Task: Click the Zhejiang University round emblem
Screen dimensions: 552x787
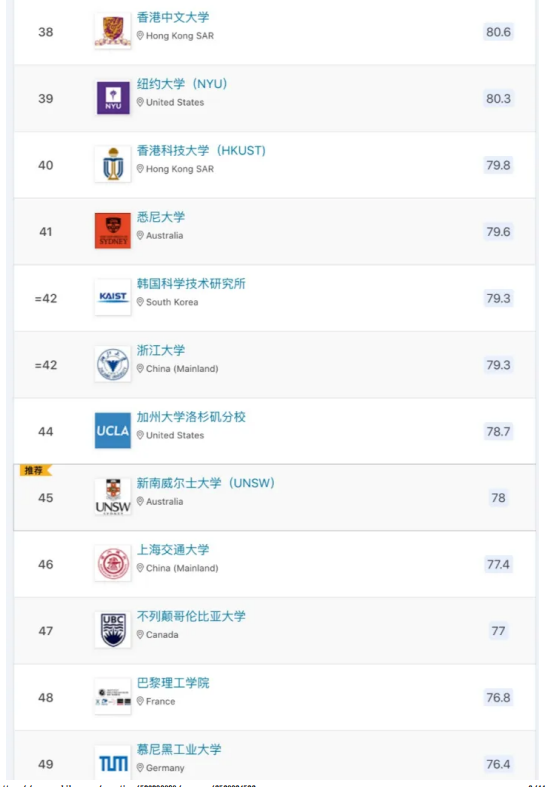Action: pyautogui.click(x=113, y=364)
